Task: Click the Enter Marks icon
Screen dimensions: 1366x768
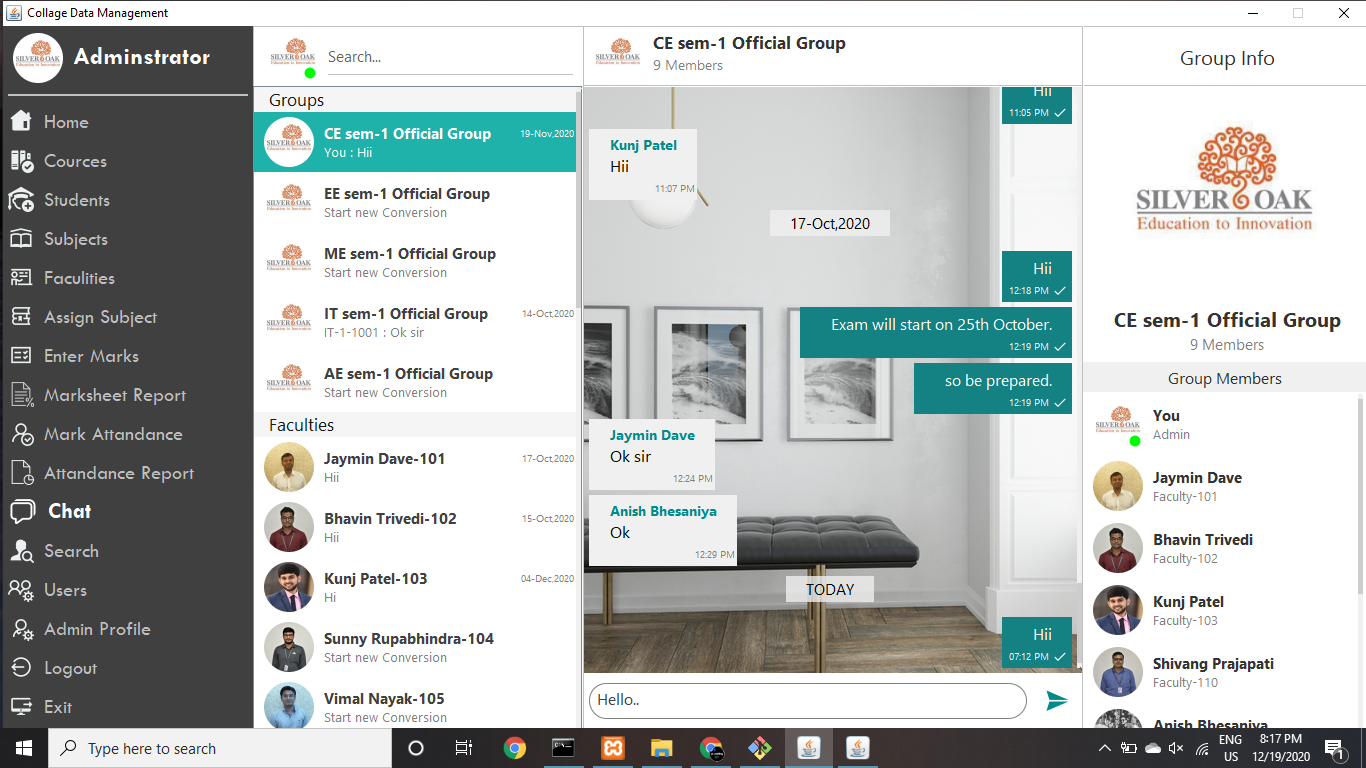Action: tap(22, 356)
